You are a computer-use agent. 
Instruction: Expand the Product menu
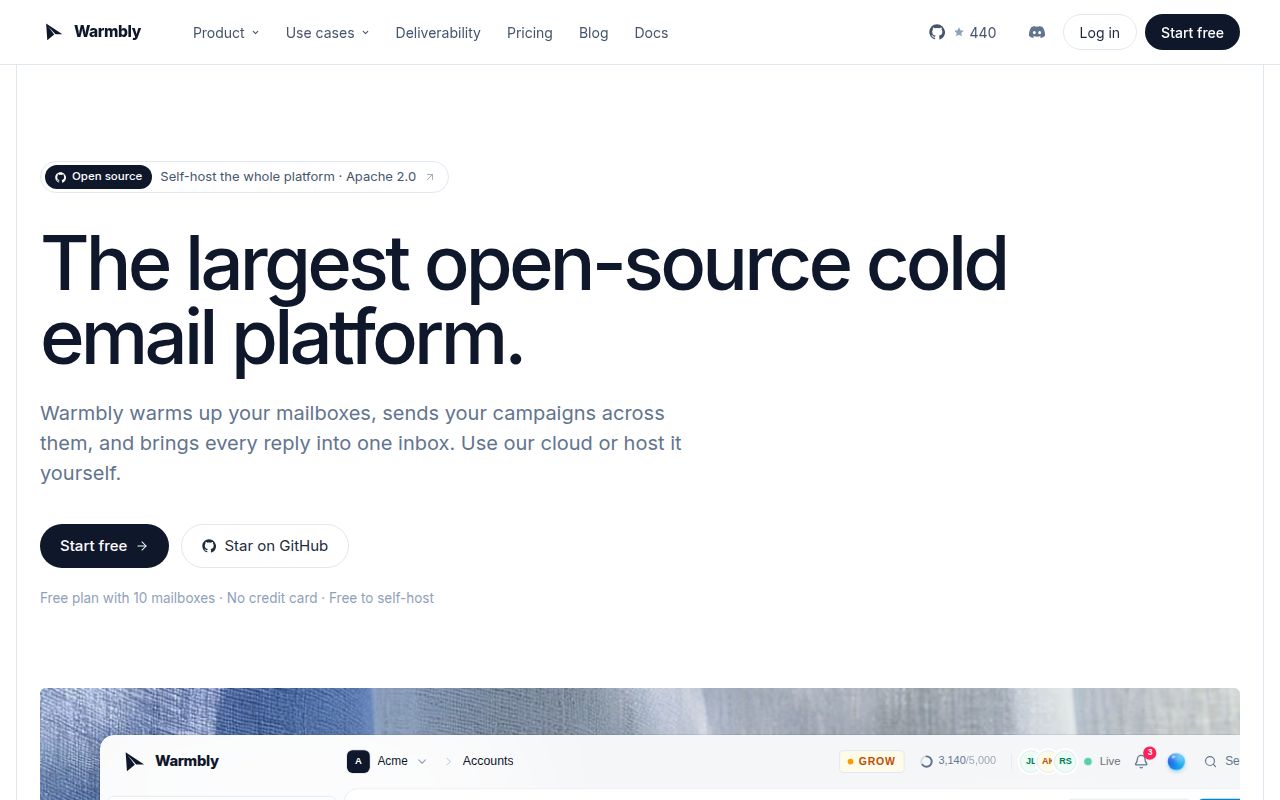(x=226, y=32)
